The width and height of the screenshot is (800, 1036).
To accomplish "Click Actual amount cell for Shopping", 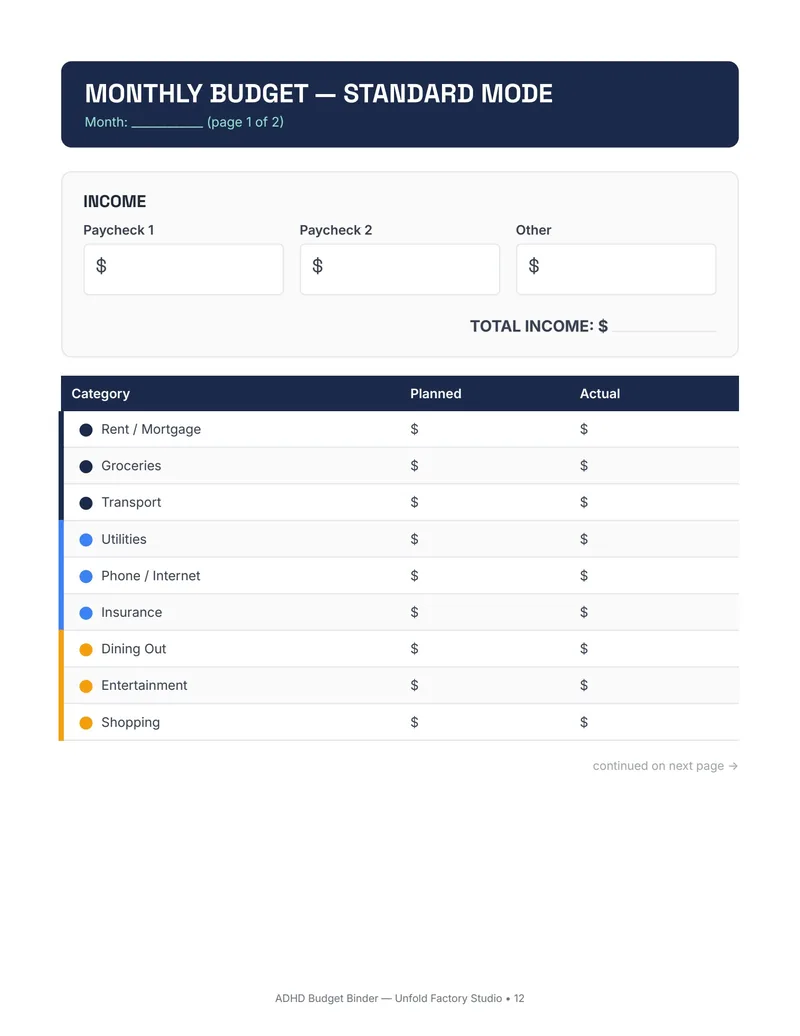I will (655, 722).
